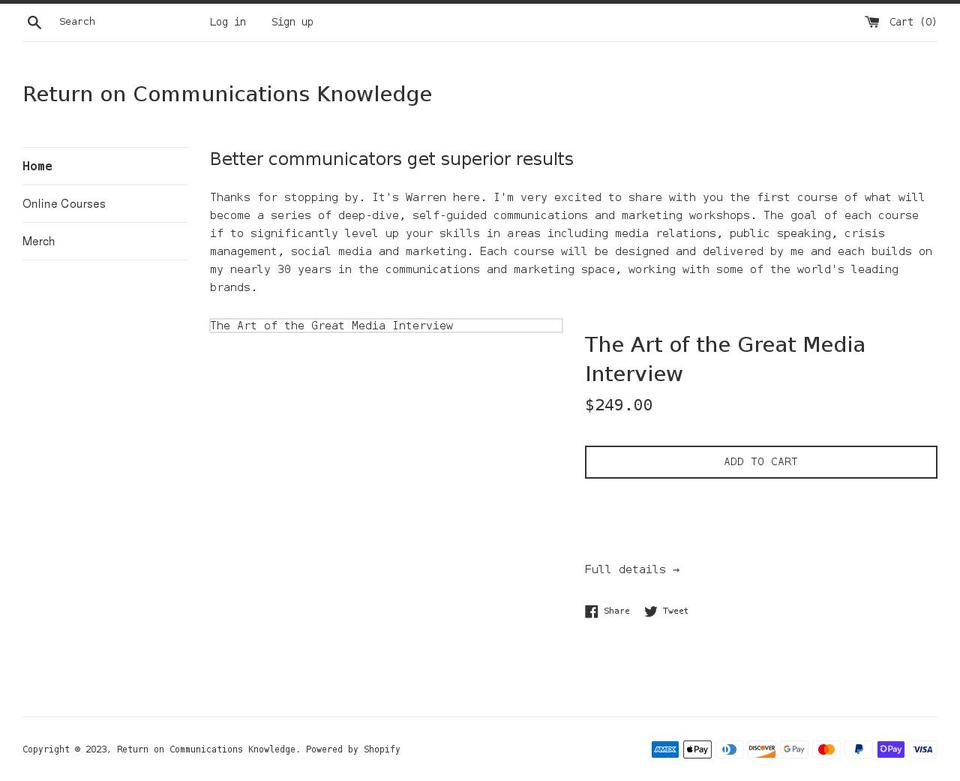The image size is (960, 781).
Task: Click the search magnifier icon
Action: pyautogui.click(x=34, y=23)
